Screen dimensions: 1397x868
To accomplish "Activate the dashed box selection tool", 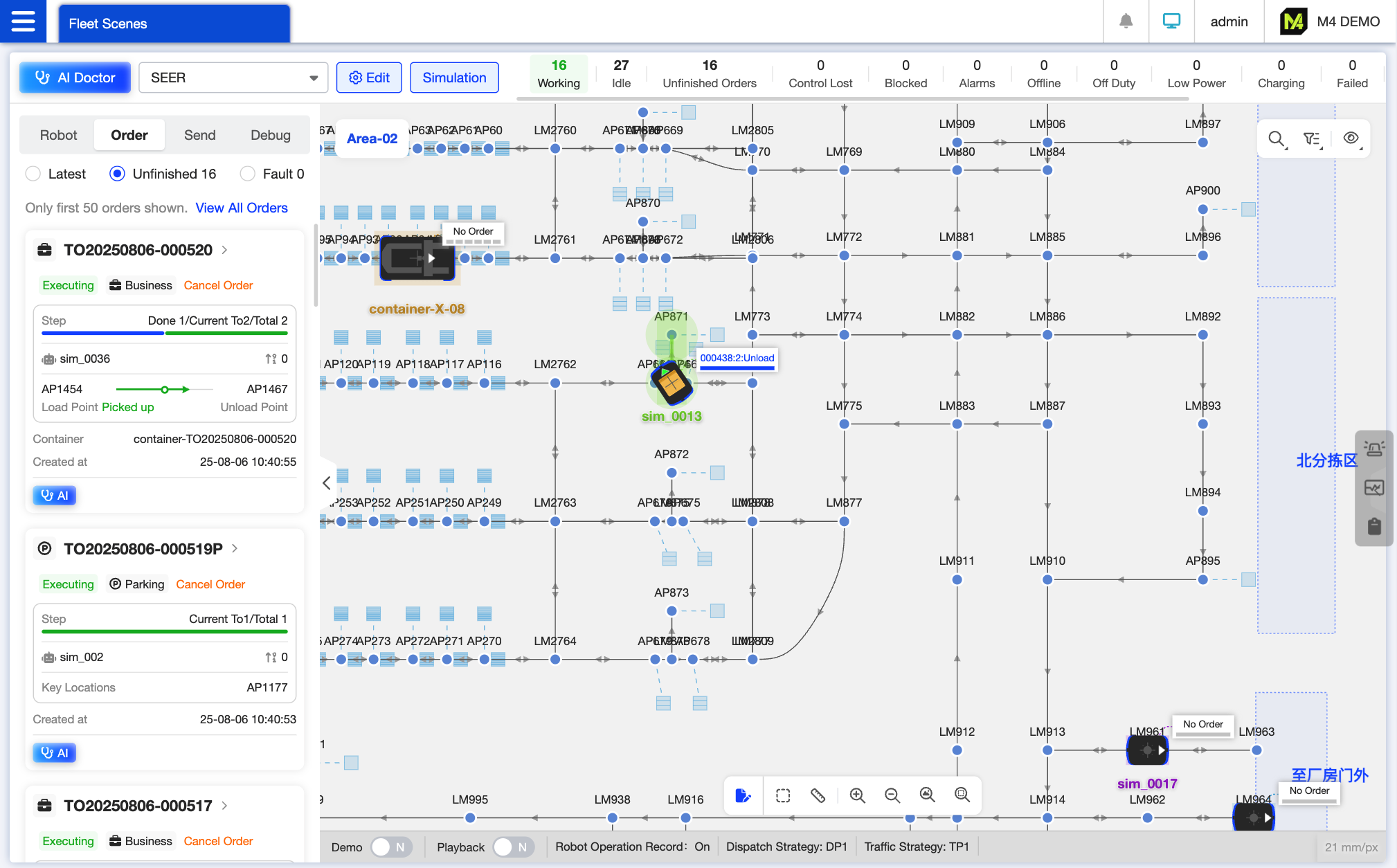I will pos(783,795).
